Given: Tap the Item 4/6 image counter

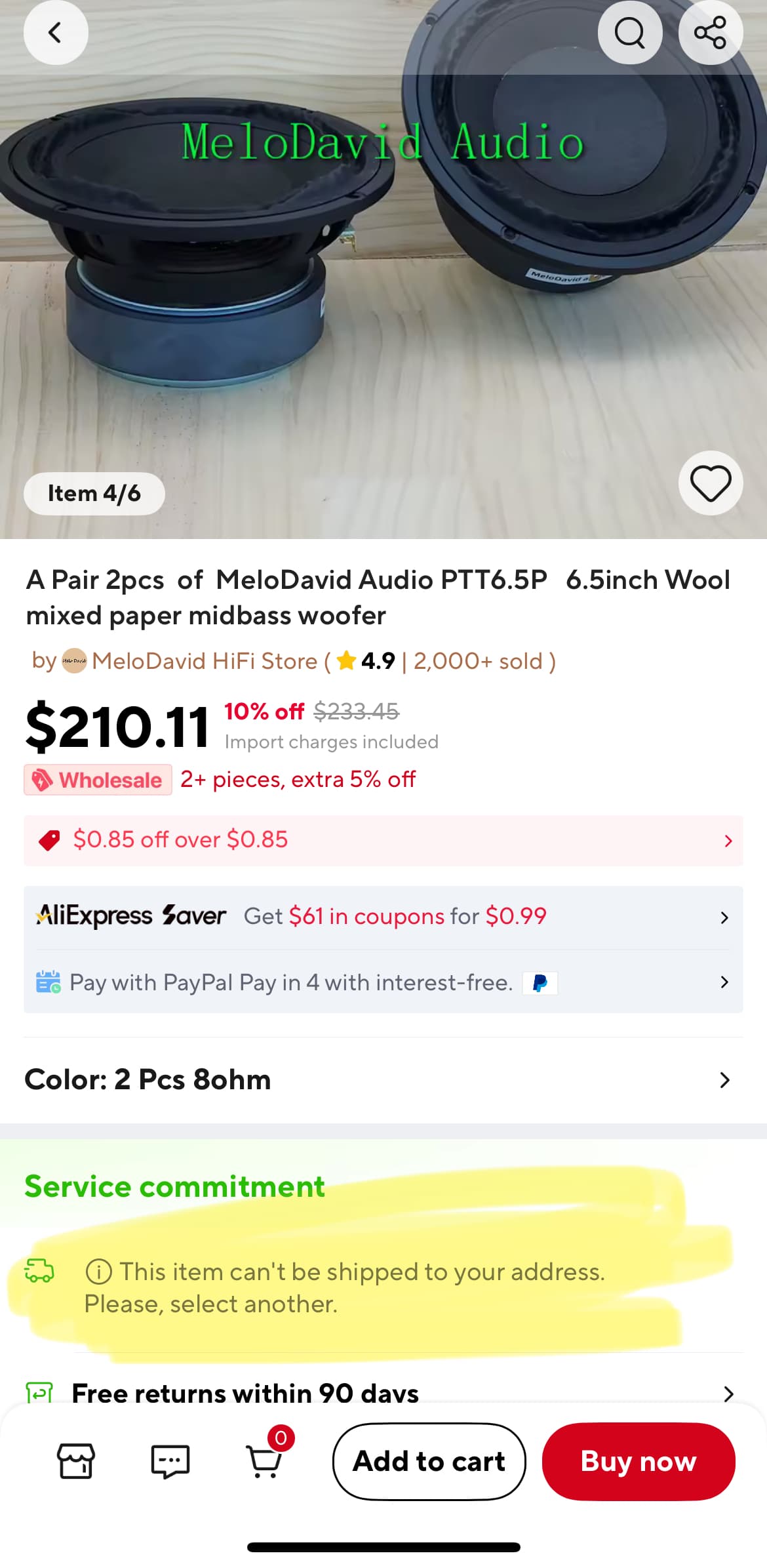Looking at the screenshot, I should pos(94,493).
